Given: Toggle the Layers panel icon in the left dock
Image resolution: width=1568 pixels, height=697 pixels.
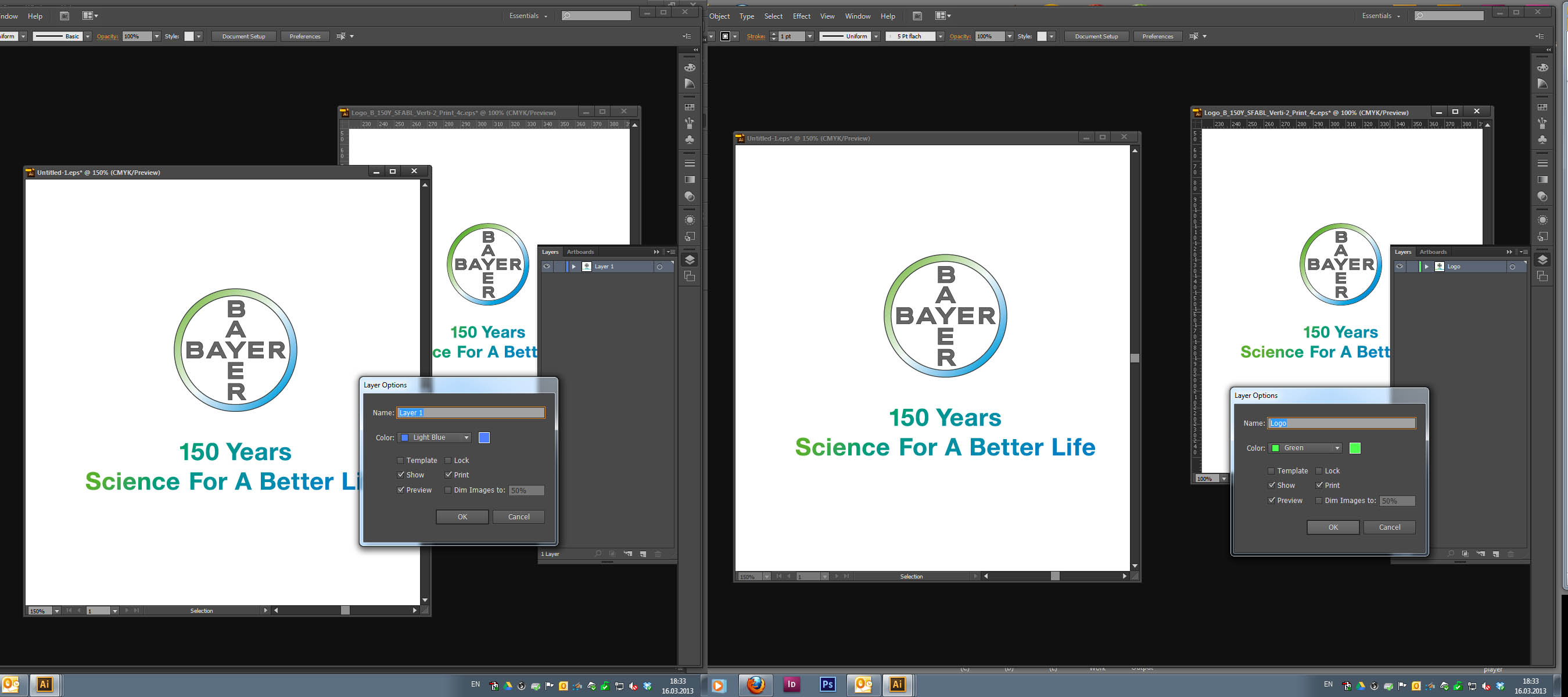Looking at the screenshot, I should coord(690,260).
